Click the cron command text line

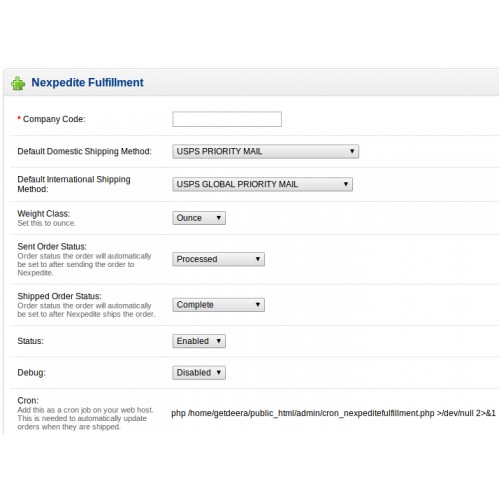coord(333,413)
